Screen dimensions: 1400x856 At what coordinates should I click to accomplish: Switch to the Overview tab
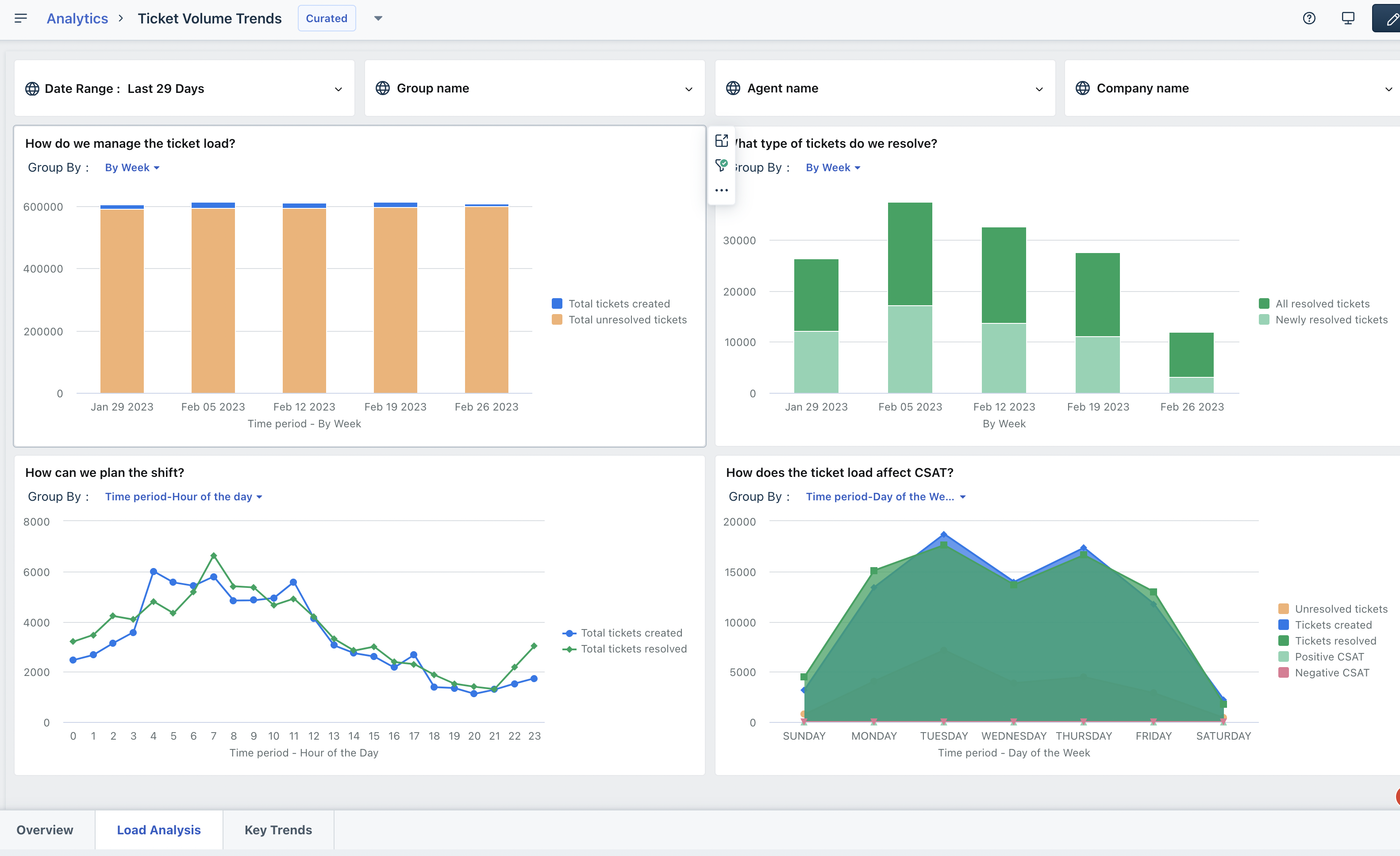(46, 829)
